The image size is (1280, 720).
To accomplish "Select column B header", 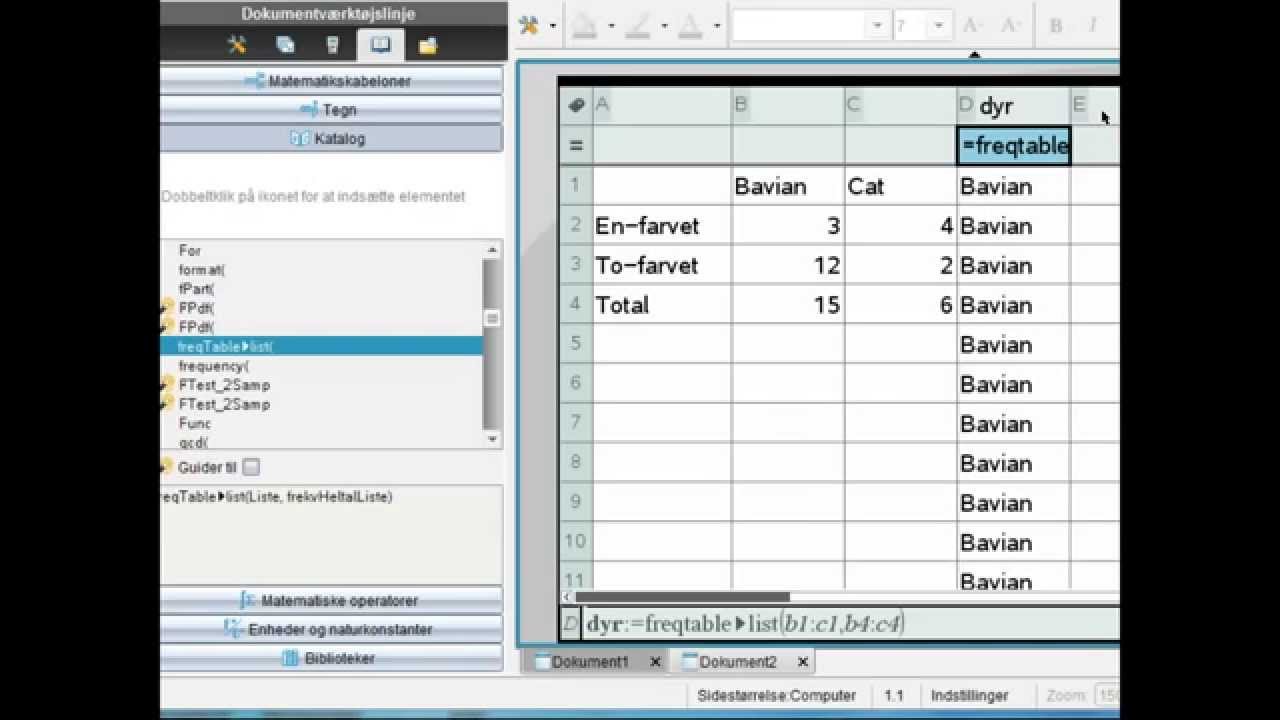I will 788,105.
